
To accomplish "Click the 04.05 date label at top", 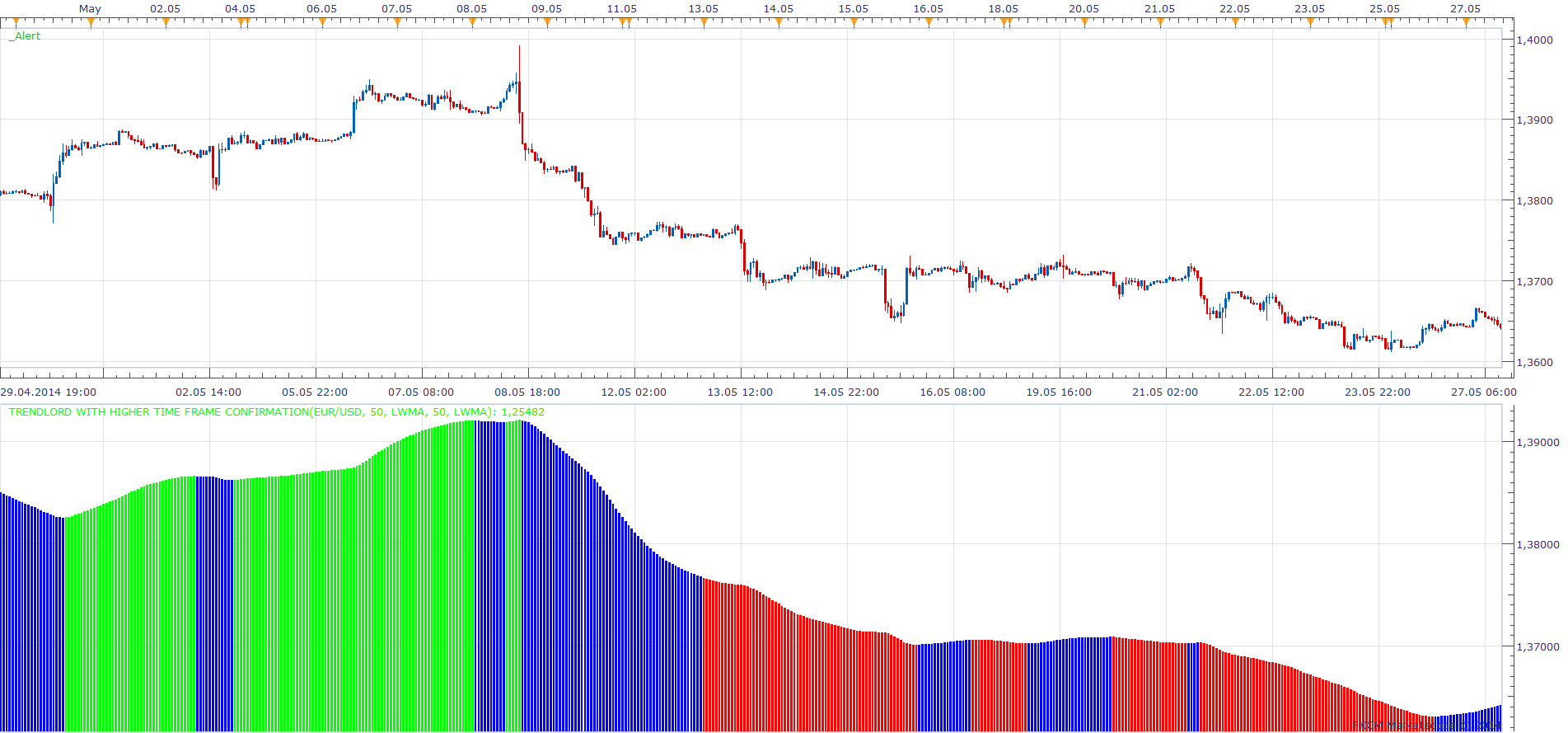I will (240, 9).
